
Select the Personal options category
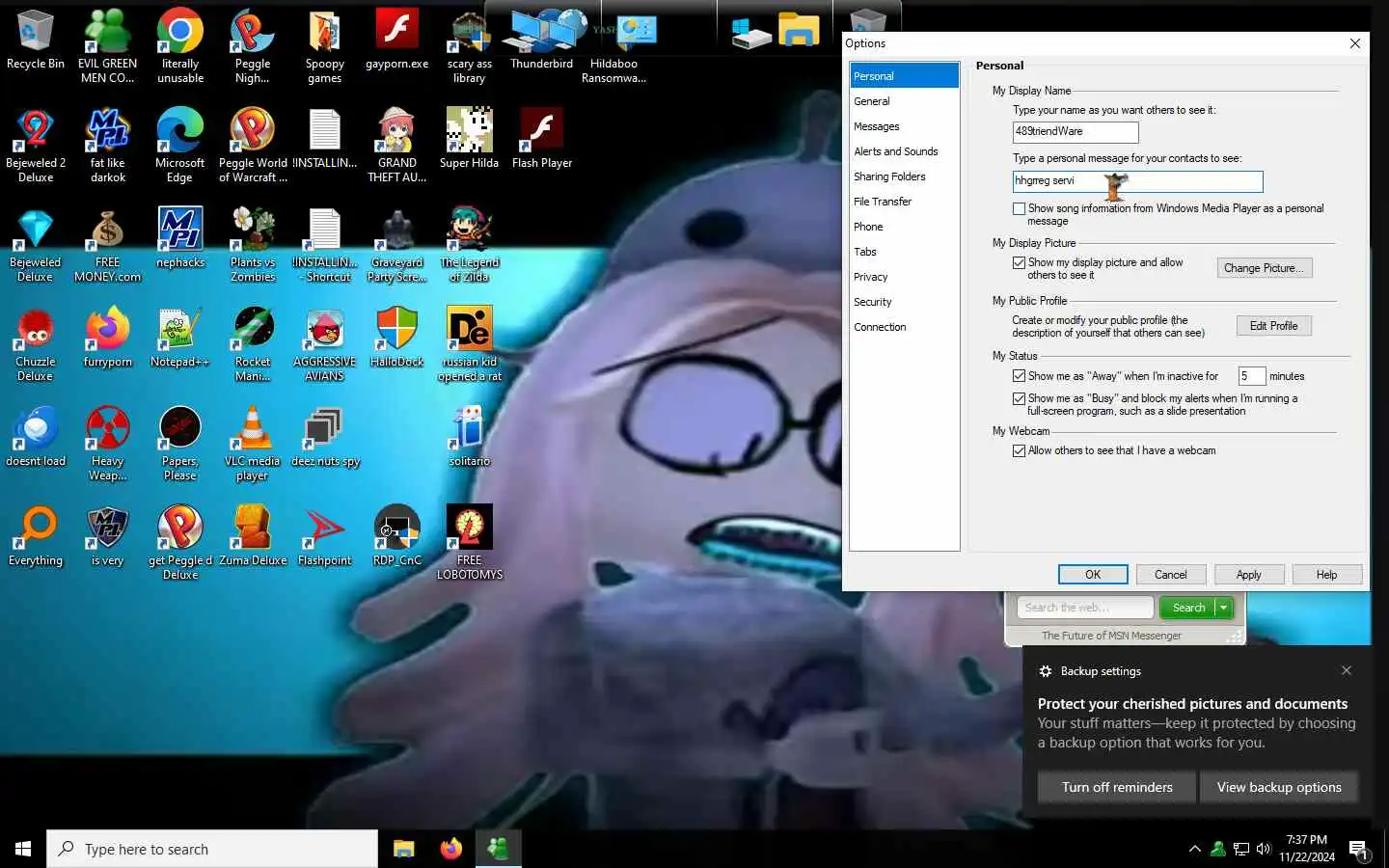pyautogui.click(x=904, y=76)
